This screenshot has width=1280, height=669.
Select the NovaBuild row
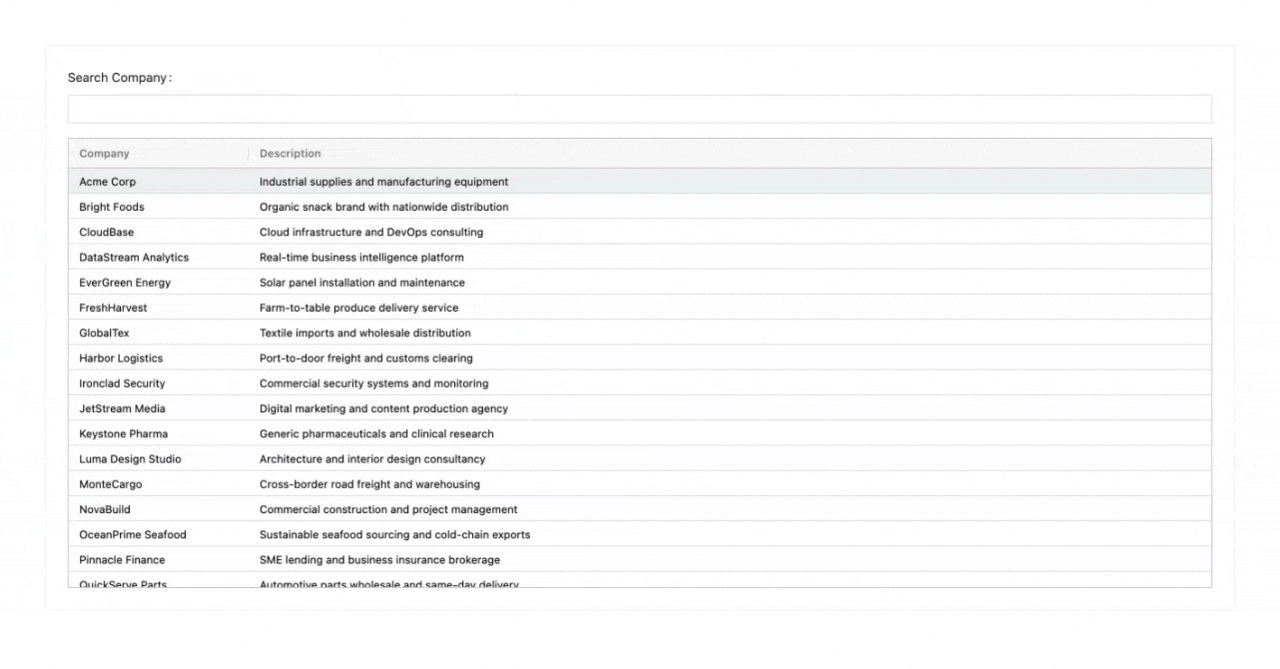105,509
